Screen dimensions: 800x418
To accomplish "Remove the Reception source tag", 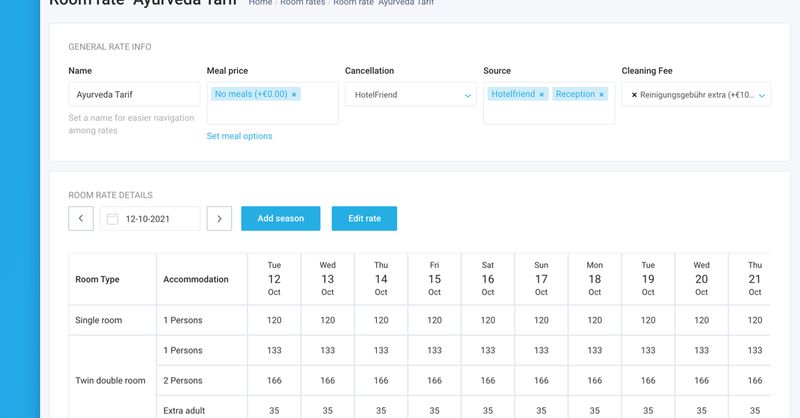I will [x=602, y=94].
